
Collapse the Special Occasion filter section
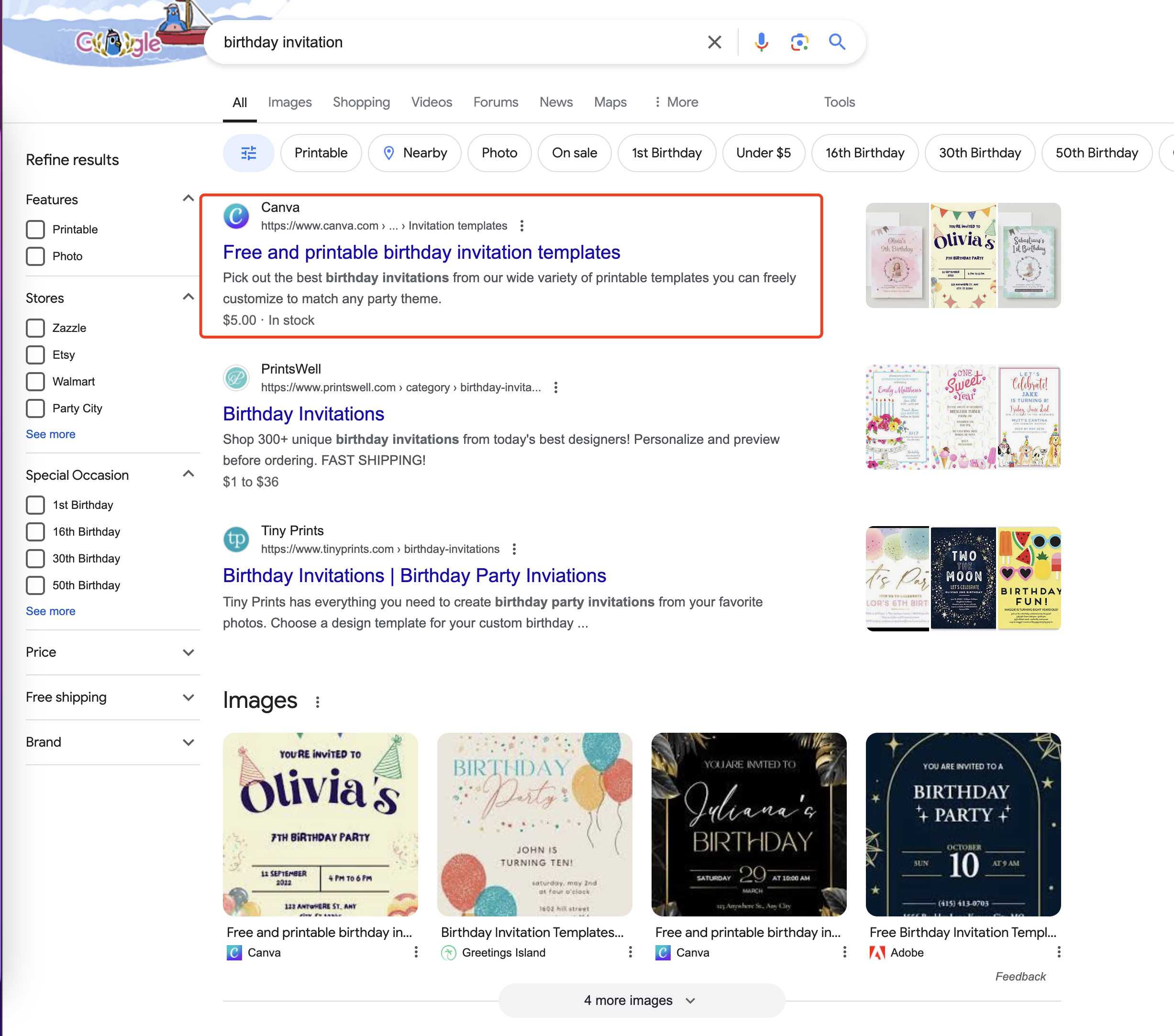[x=188, y=474]
